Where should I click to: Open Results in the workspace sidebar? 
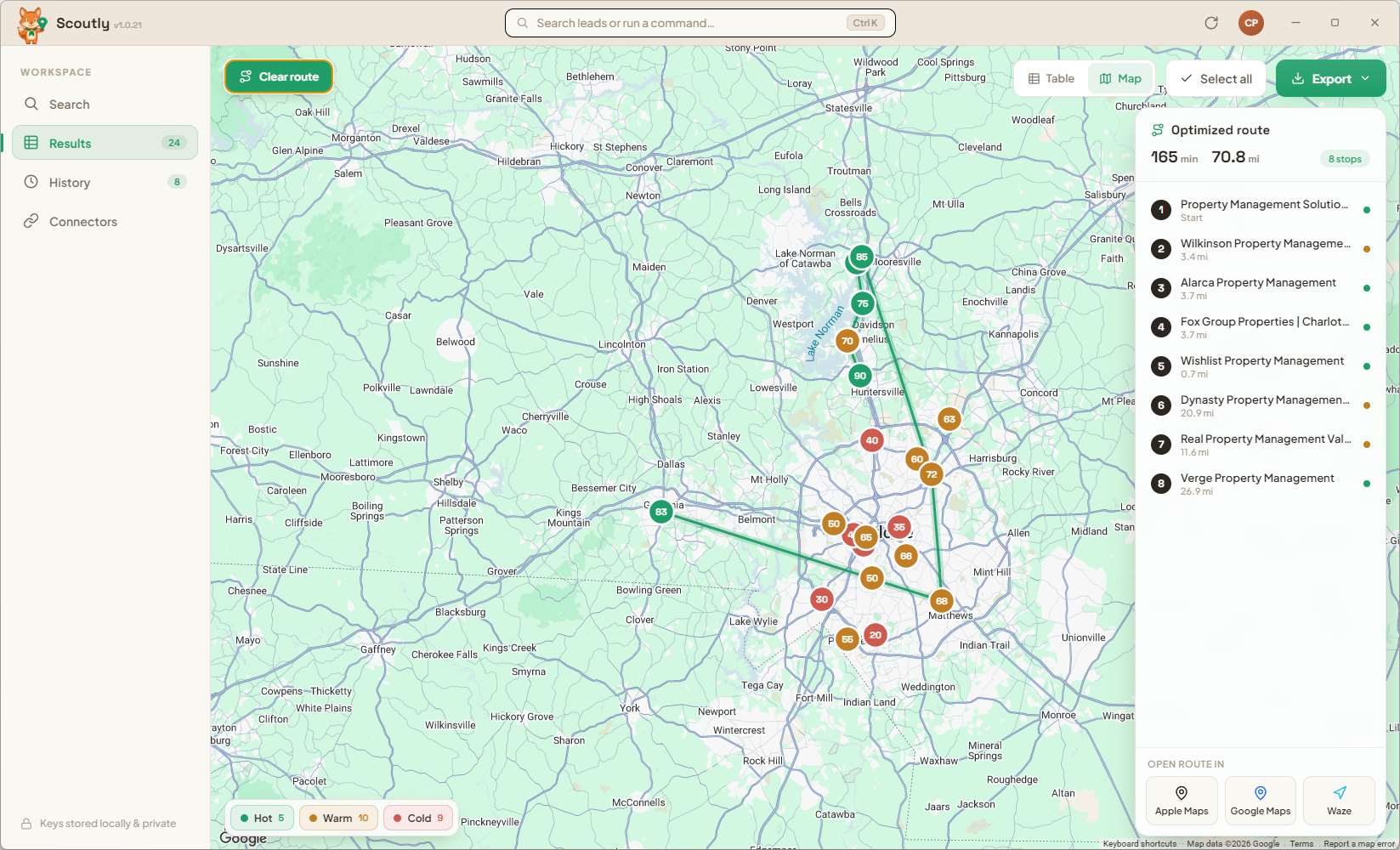(105, 143)
